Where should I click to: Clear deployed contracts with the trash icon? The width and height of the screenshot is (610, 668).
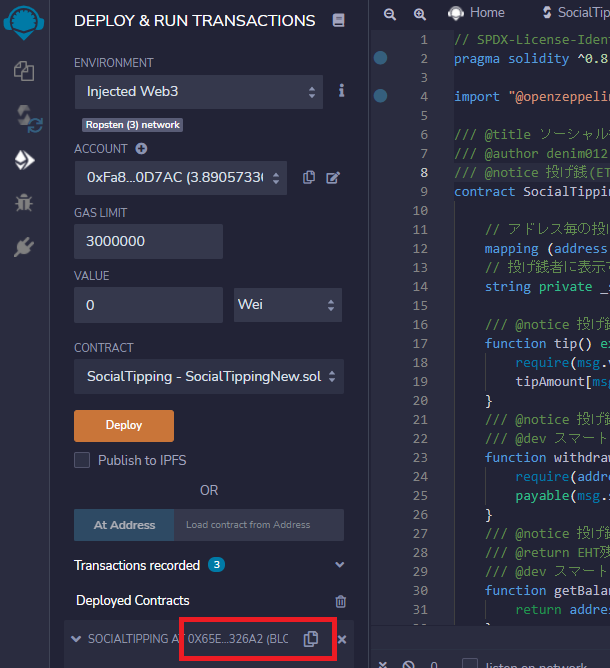[340, 601]
